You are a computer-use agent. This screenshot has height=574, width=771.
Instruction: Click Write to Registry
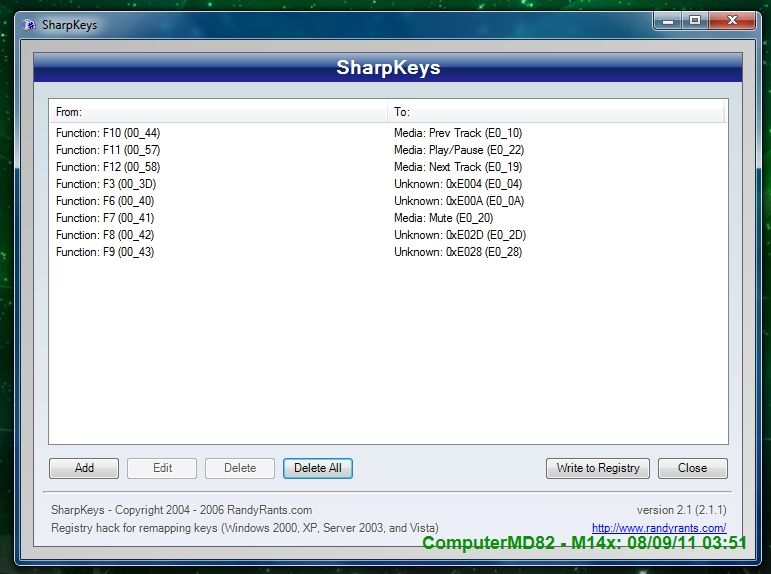pyautogui.click(x=598, y=468)
